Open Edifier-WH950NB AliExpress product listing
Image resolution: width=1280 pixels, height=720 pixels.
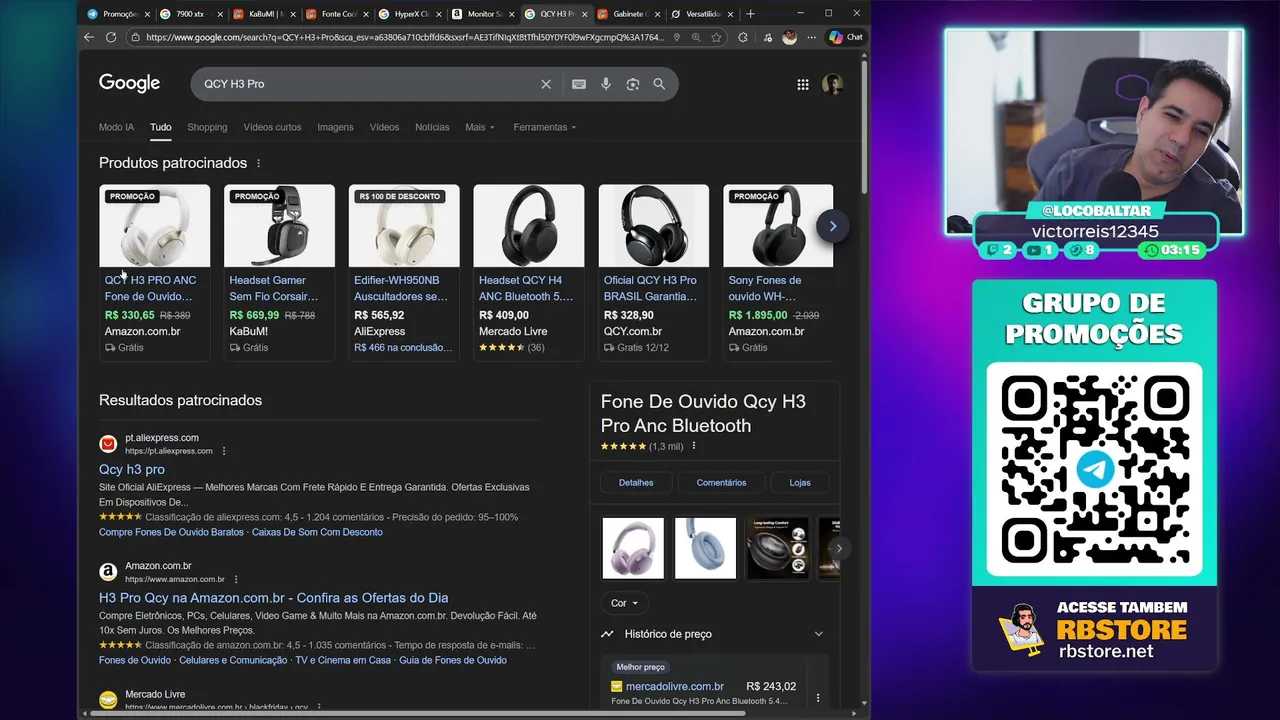[x=404, y=271]
